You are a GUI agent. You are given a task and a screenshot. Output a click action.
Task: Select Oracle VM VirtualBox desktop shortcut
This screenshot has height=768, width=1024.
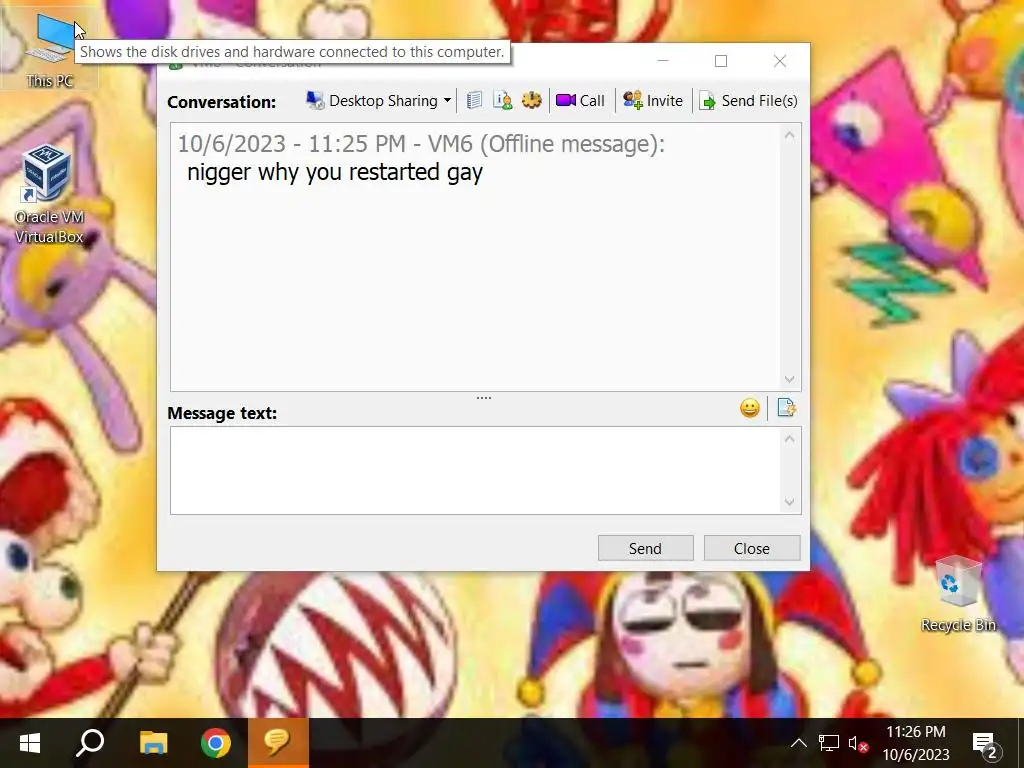tap(49, 195)
